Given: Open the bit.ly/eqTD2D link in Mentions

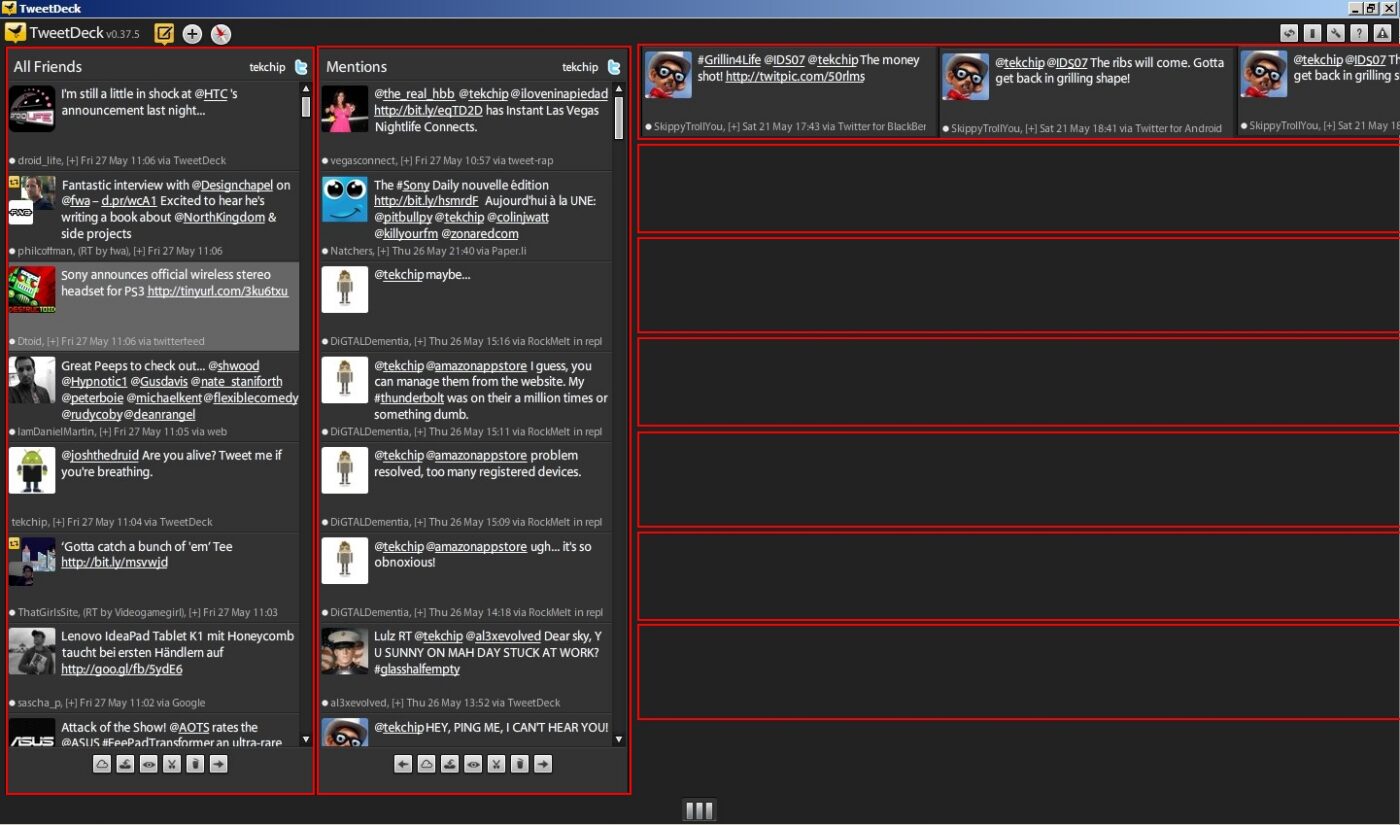Looking at the screenshot, I should click(x=428, y=110).
